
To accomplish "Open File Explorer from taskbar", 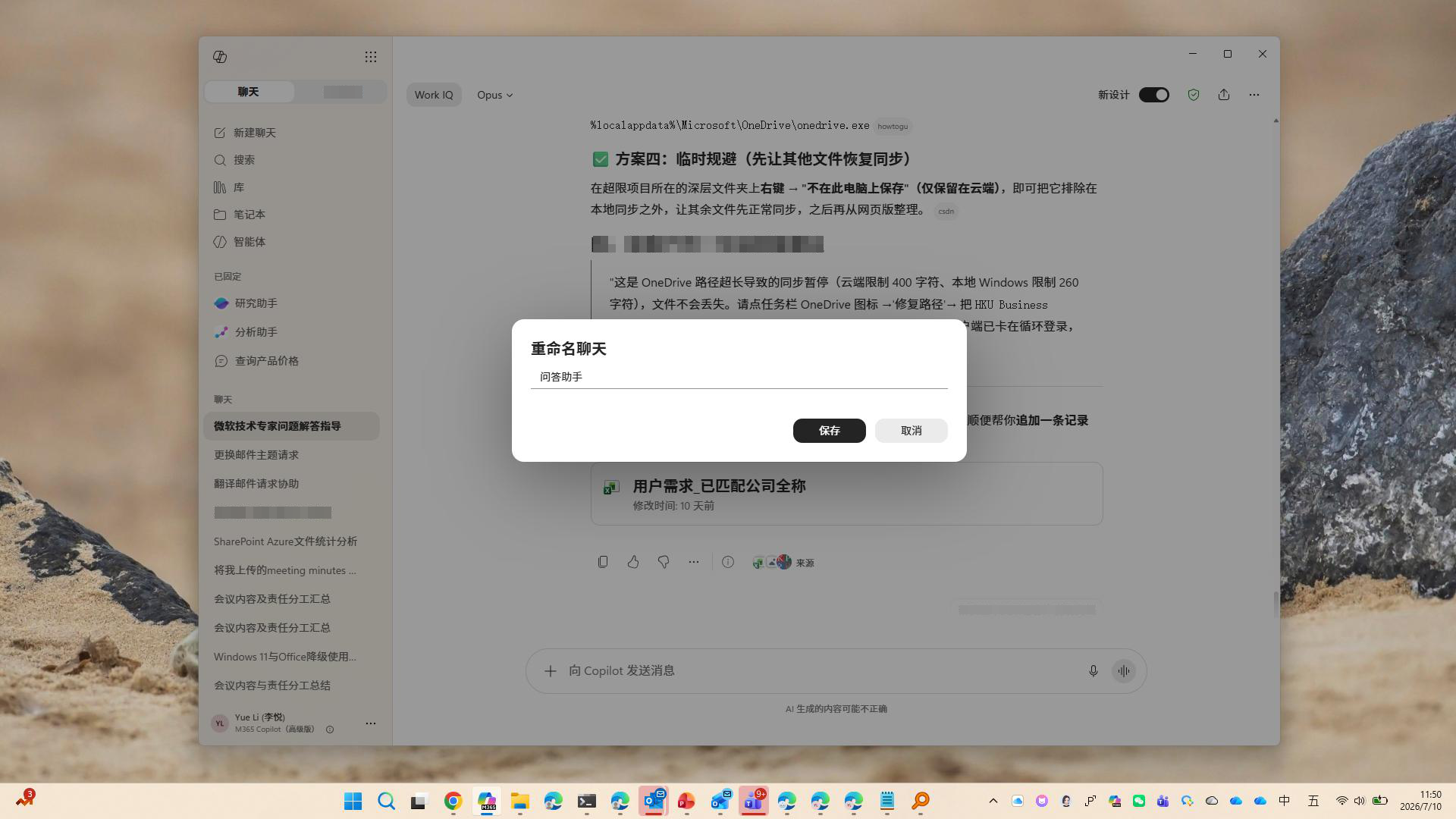I will [x=520, y=801].
